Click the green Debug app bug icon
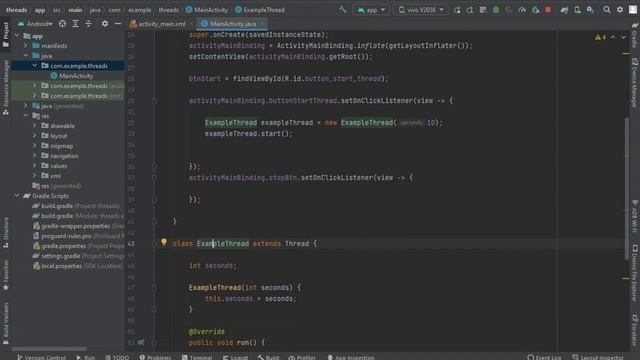This screenshot has width=640, height=360. [x=496, y=10]
